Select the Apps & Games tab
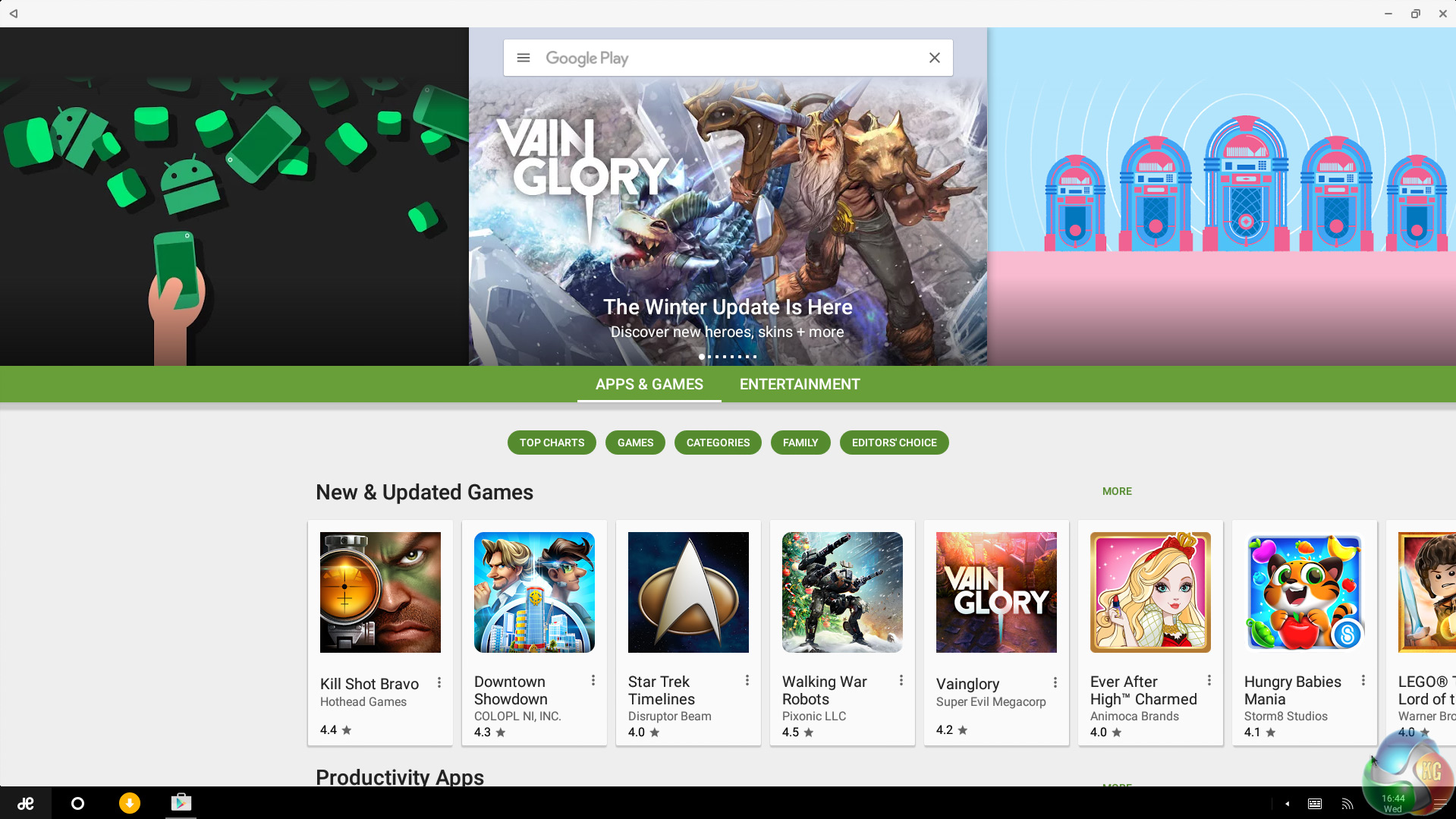Image resolution: width=1456 pixels, height=819 pixels. click(x=649, y=384)
